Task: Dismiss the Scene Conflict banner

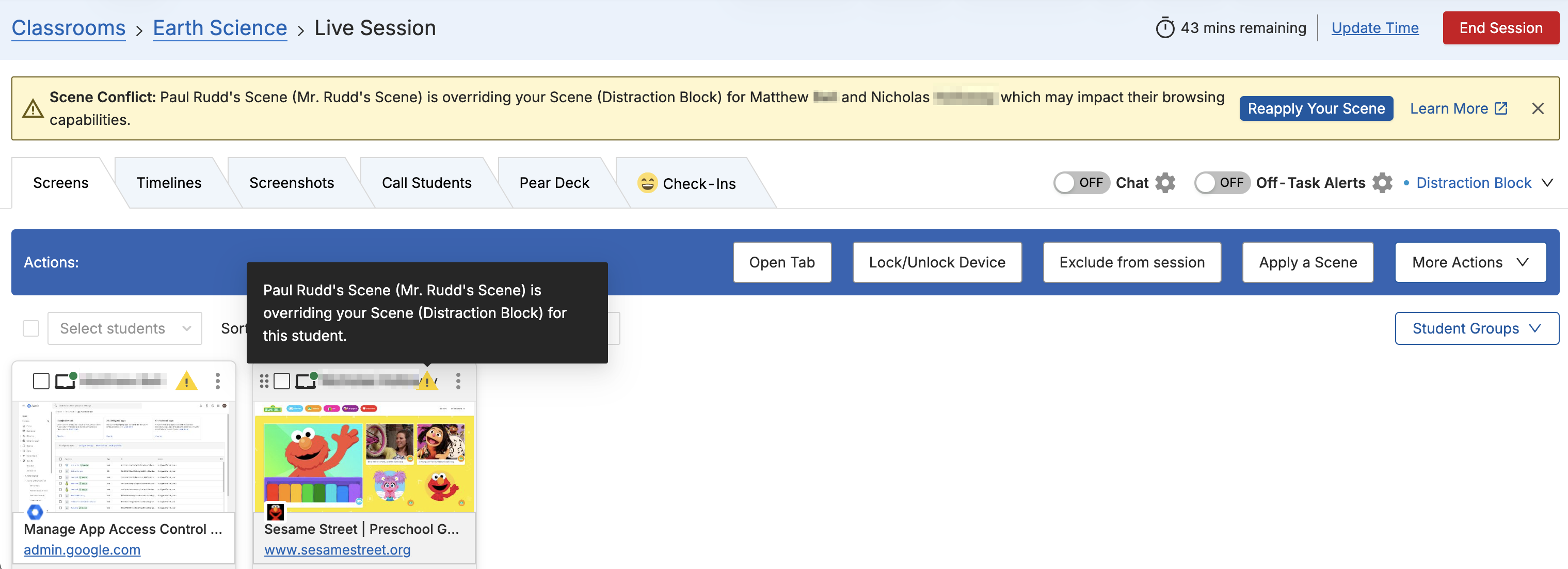Action: coord(1538,108)
